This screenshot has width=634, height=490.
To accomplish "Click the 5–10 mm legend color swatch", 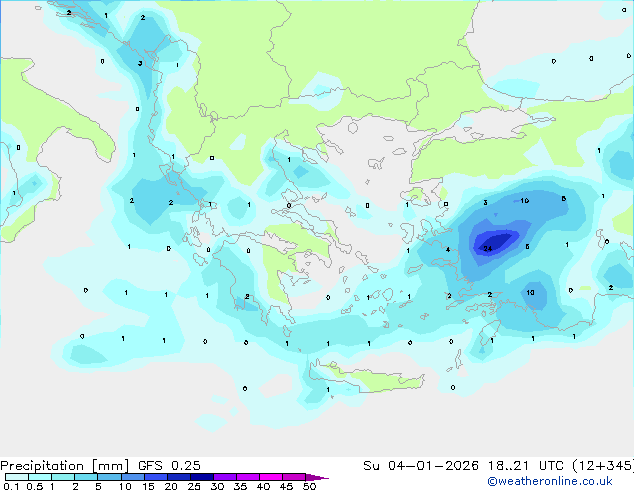I will [109, 477].
